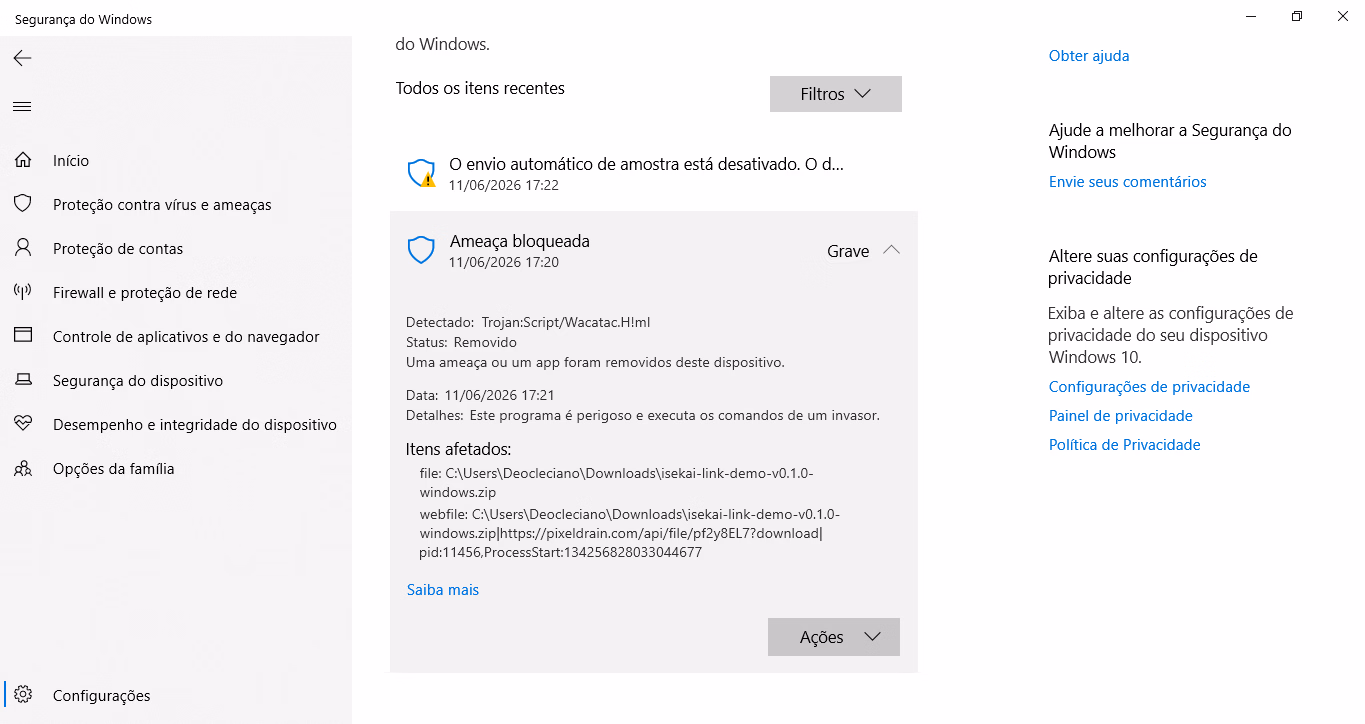The width and height of the screenshot is (1365, 724).
Task: Open the Ações dropdown
Action: pyautogui.click(x=834, y=637)
